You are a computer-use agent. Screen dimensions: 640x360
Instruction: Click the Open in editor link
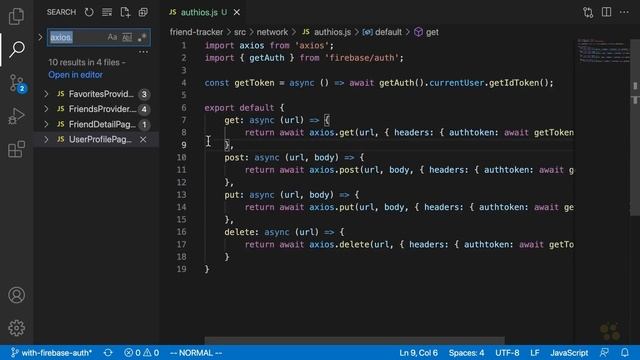(x=76, y=75)
